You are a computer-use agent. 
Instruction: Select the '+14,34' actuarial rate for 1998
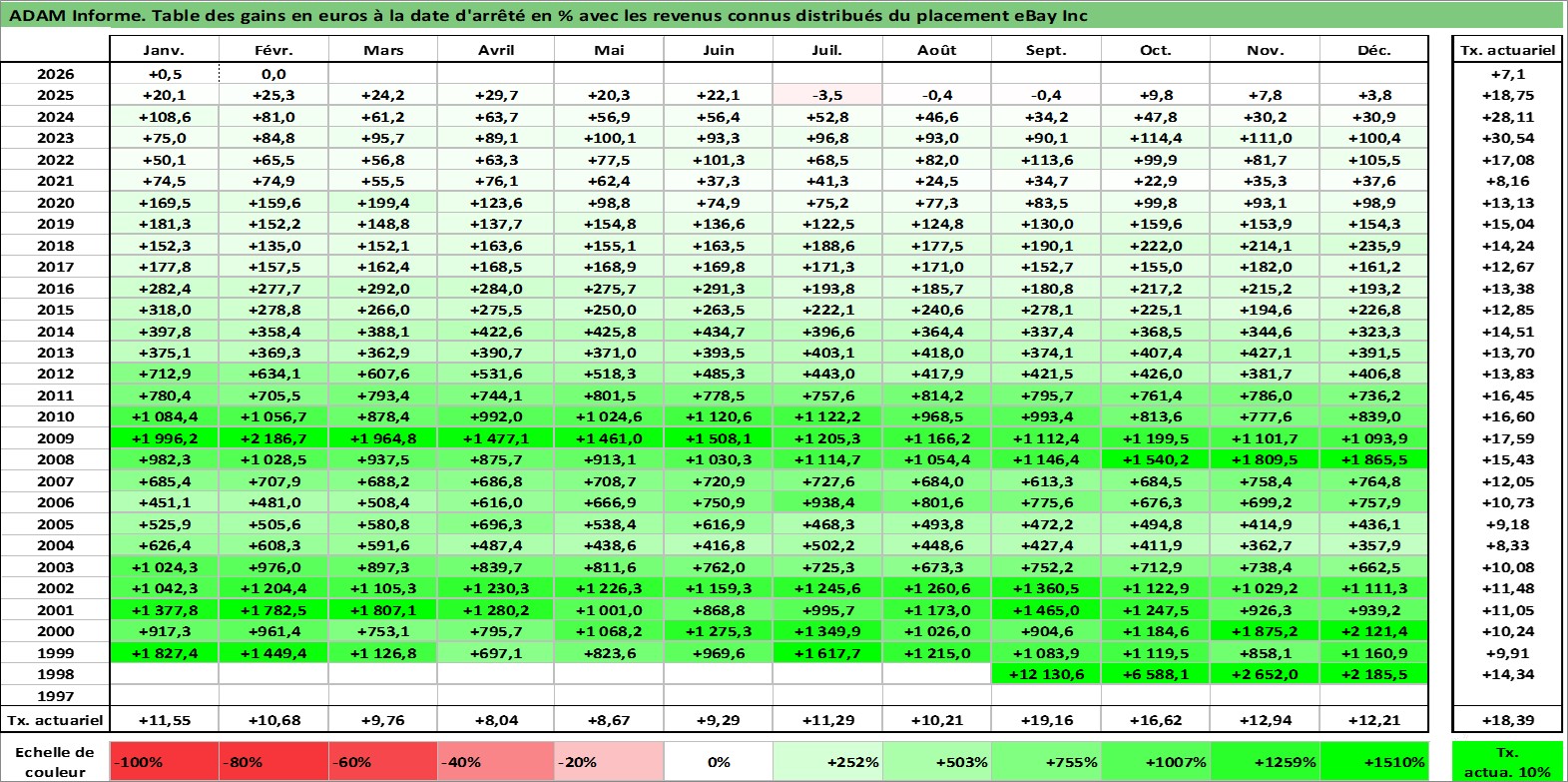1508,674
